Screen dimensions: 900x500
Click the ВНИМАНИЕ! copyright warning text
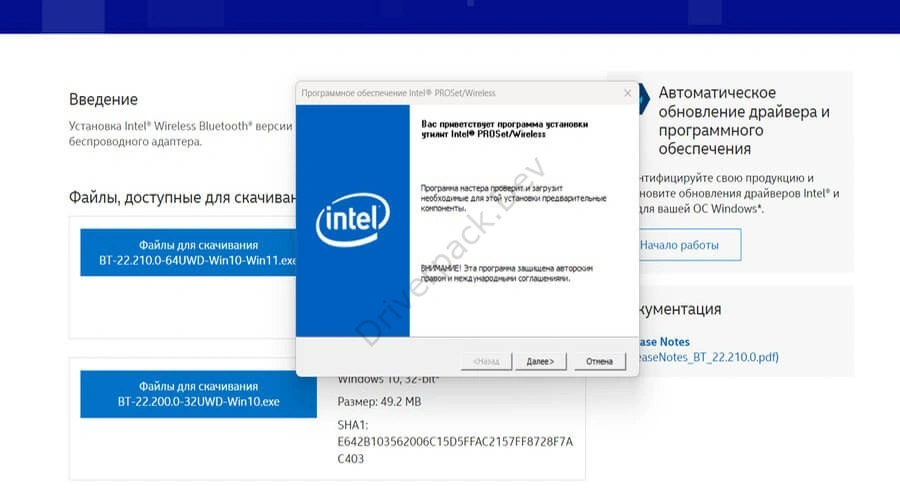coord(507,273)
